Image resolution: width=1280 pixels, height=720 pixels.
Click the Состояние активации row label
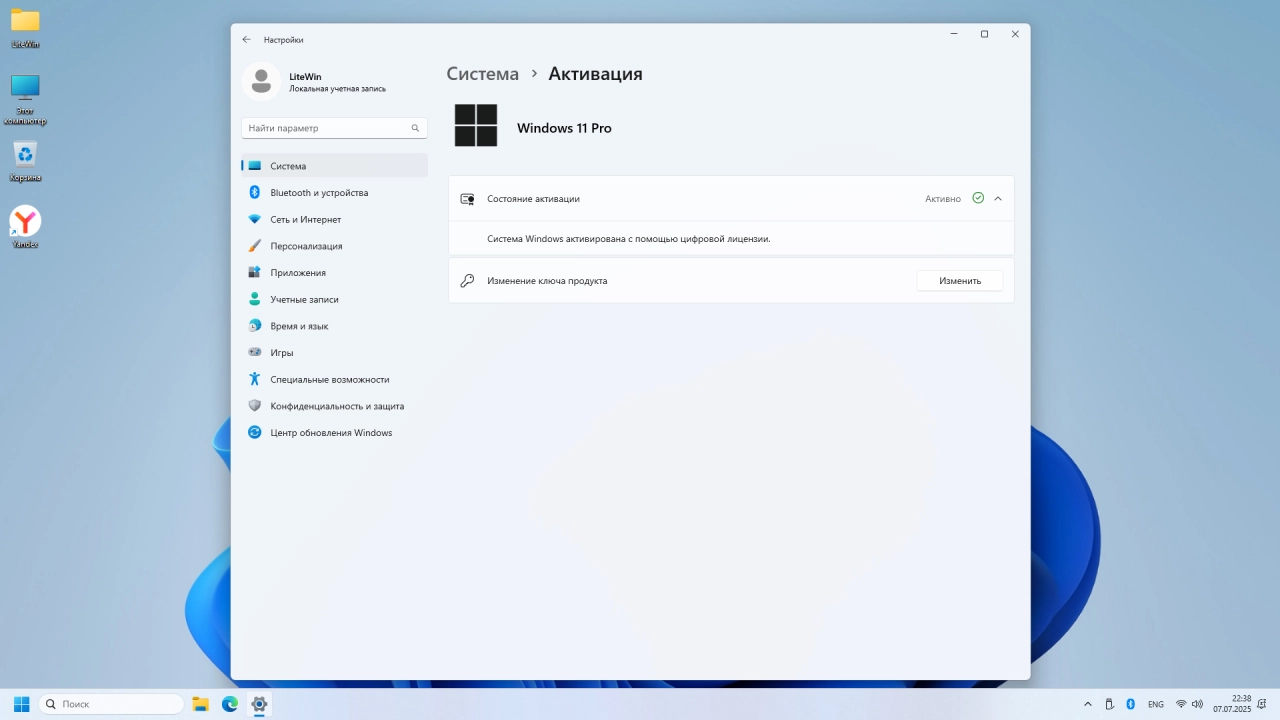coord(533,199)
